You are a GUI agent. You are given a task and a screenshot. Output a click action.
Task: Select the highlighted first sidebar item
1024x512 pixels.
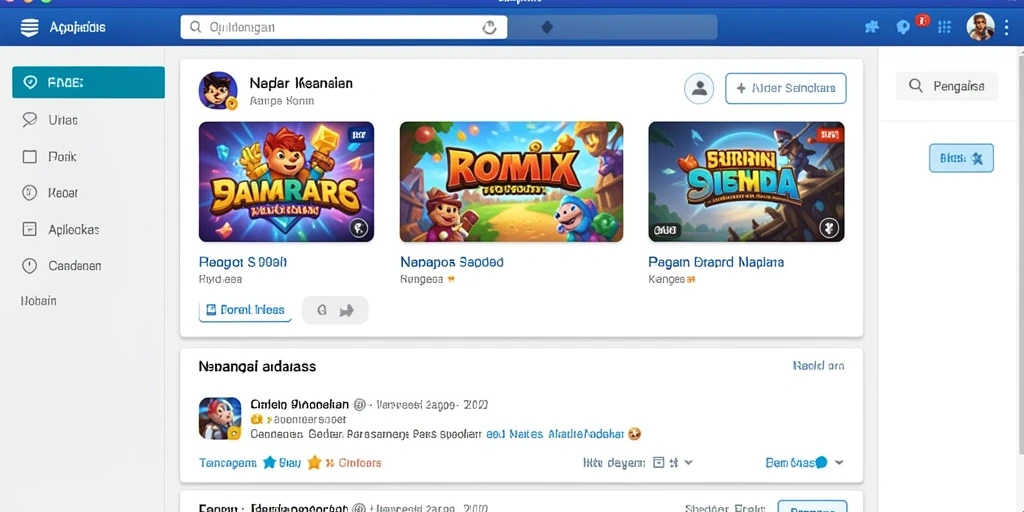pyautogui.click(x=88, y=82)
